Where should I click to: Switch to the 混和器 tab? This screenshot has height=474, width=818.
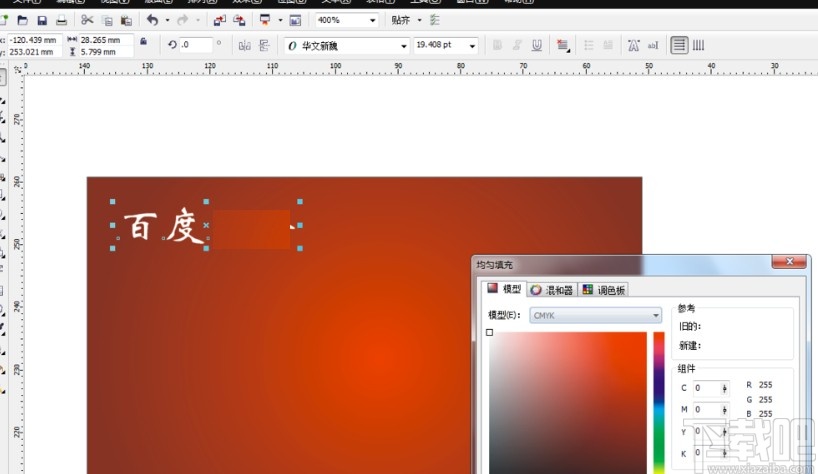[552, 290]
